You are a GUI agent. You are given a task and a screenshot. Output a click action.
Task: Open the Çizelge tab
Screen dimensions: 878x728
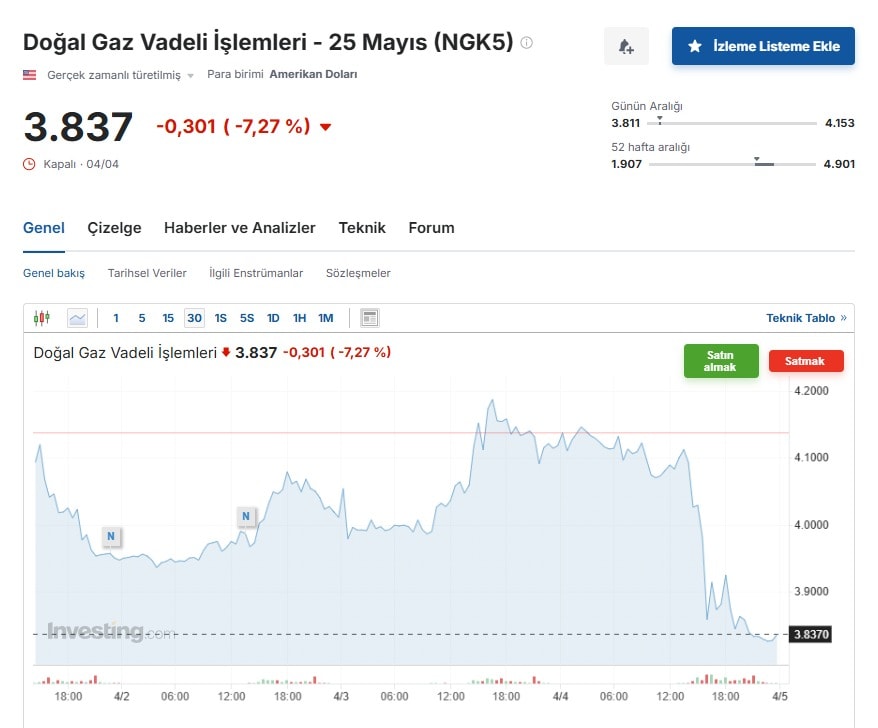[x=114, y=228]
